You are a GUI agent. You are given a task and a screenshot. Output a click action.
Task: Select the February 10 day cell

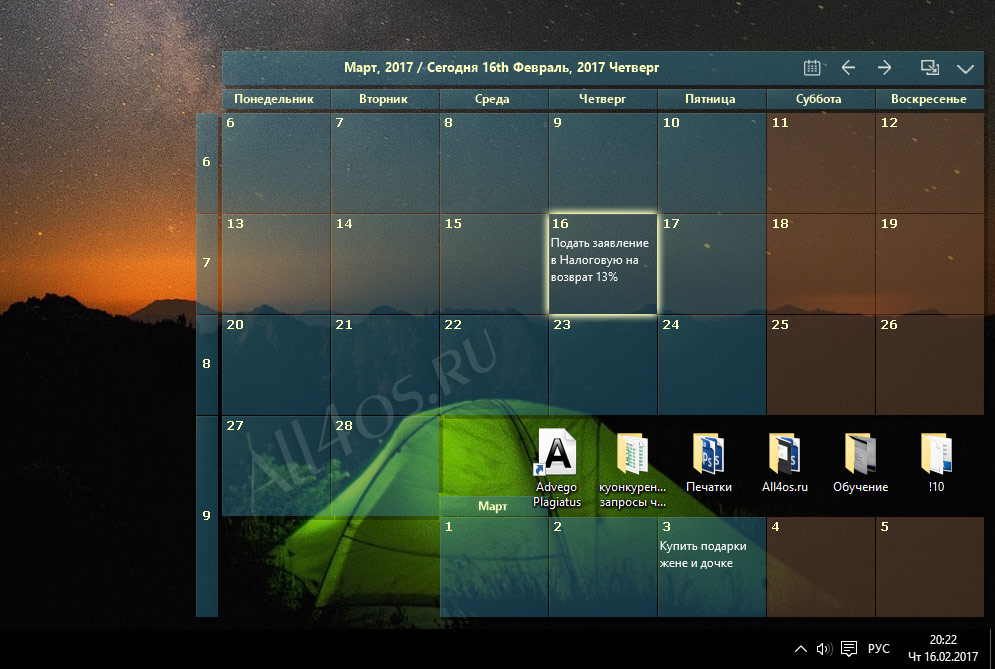coord(711,162)
